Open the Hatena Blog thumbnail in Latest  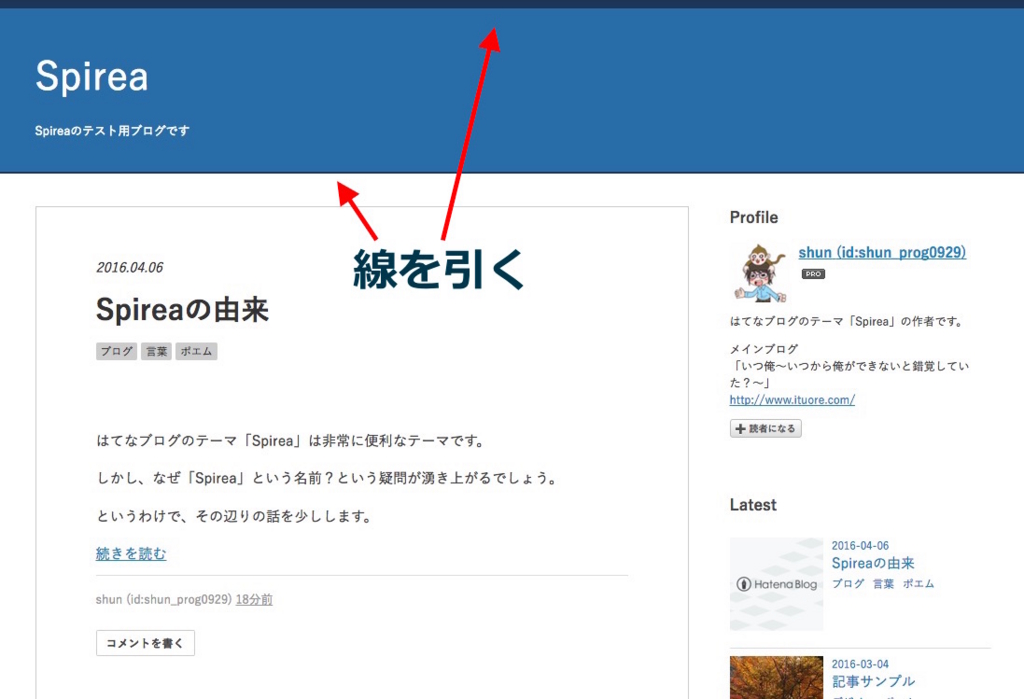click(x=776, y=584)
